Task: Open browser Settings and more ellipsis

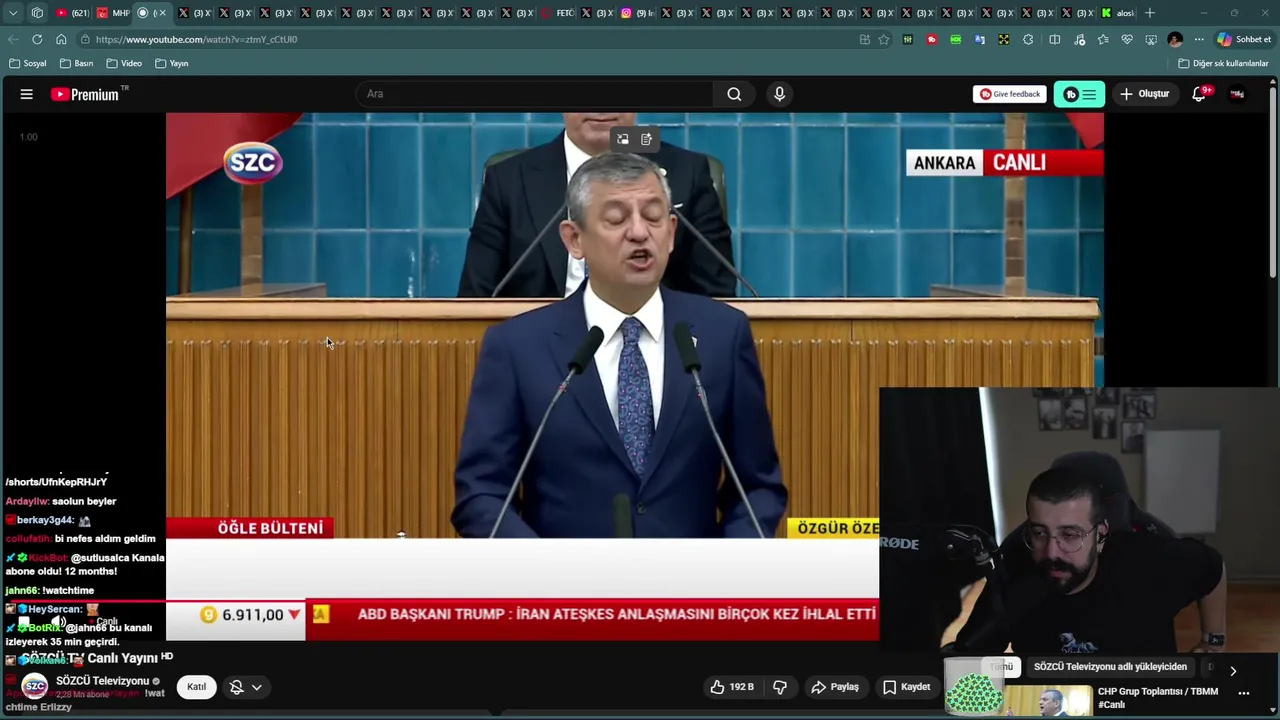Action: click(1199, 39)
